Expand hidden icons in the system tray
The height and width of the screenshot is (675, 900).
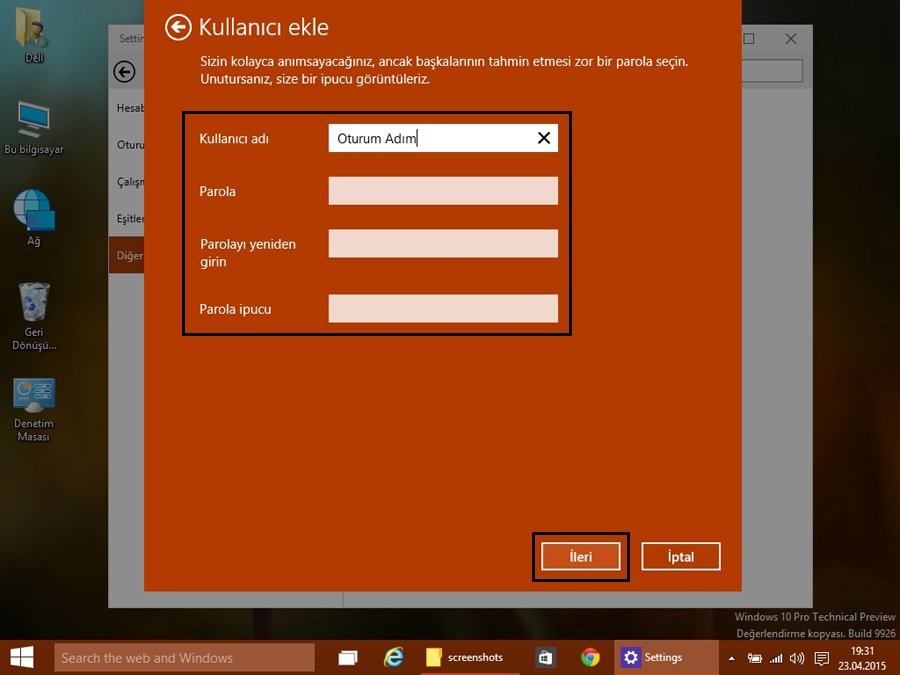click(732, 657)
